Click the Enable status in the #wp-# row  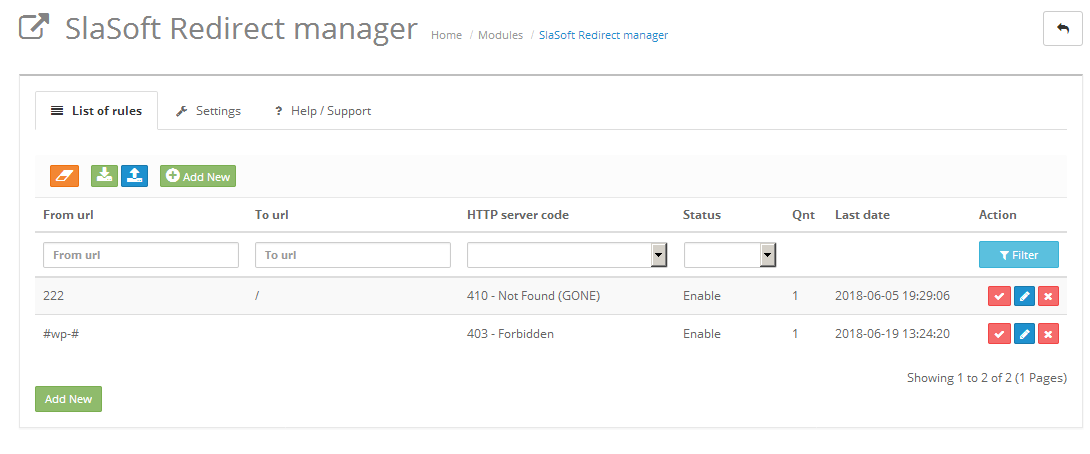tap(702, 334)
